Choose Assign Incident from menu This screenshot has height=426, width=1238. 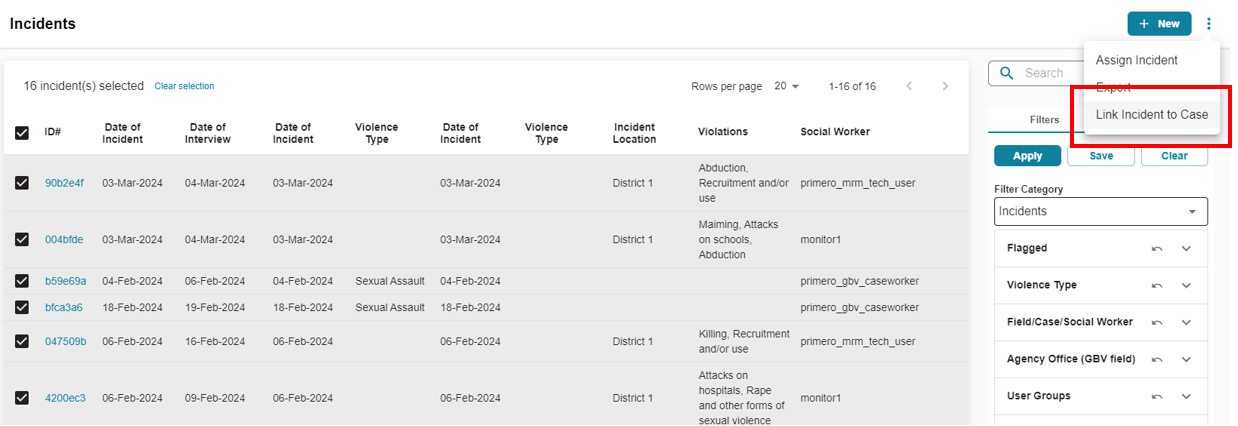(1151, 60)
